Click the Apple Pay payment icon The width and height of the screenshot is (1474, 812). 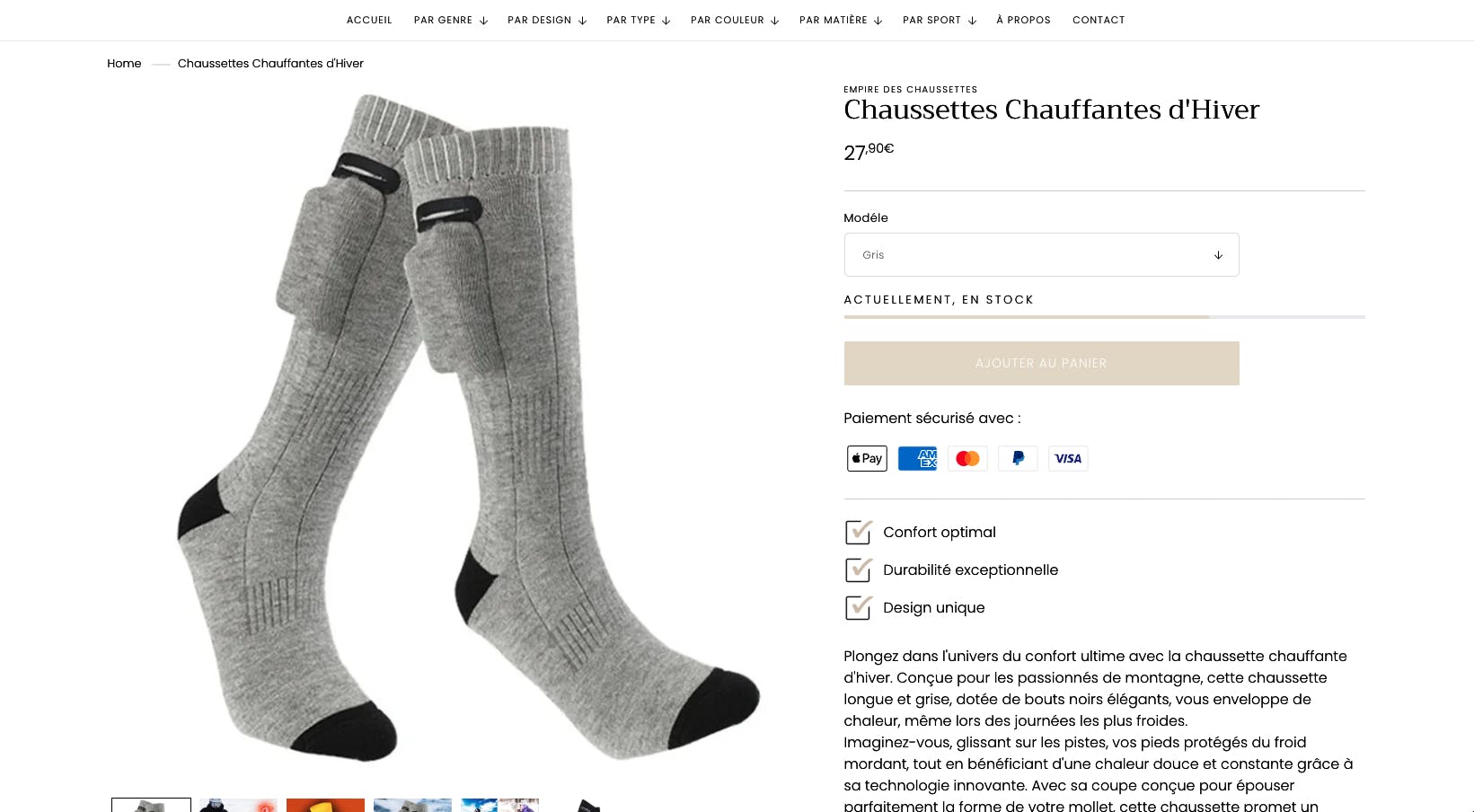click(x=867, y=458)
